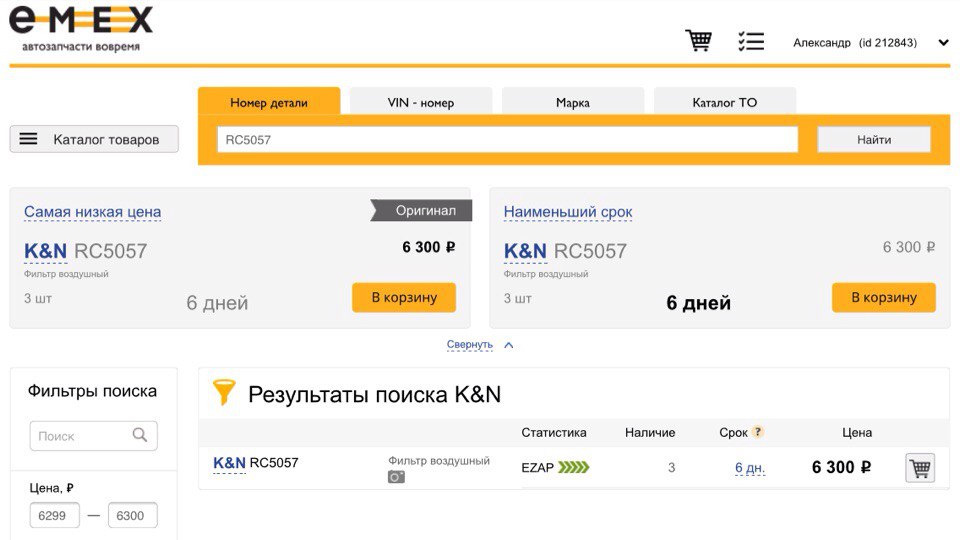
Task: Select the Марка tab
Action: [573, 102]
